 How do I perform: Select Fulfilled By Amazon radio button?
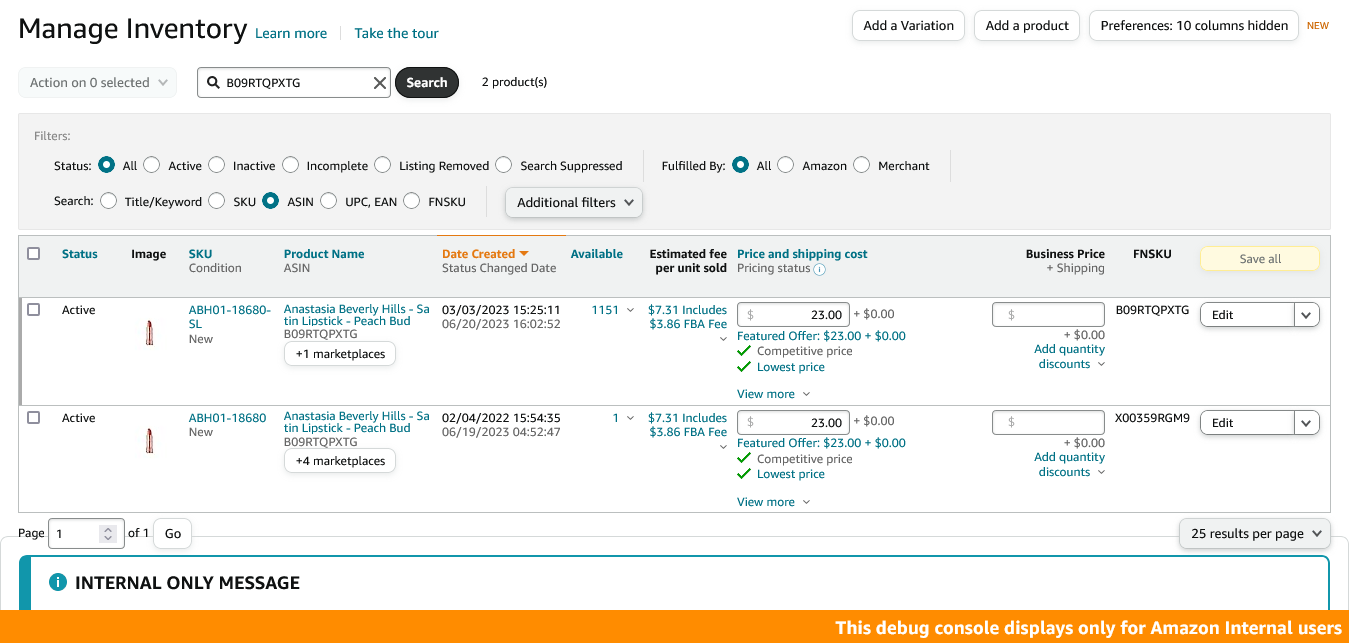pos(786,165)
